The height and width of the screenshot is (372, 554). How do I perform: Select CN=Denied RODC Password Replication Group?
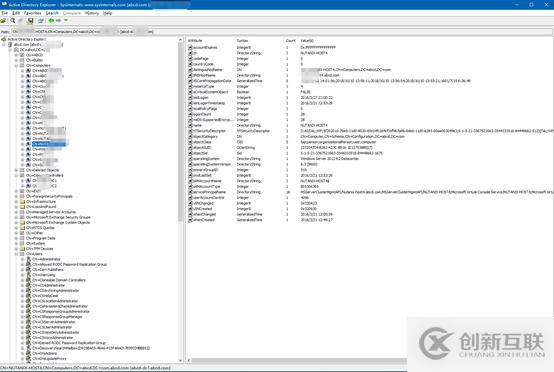(x=69, y=343)
